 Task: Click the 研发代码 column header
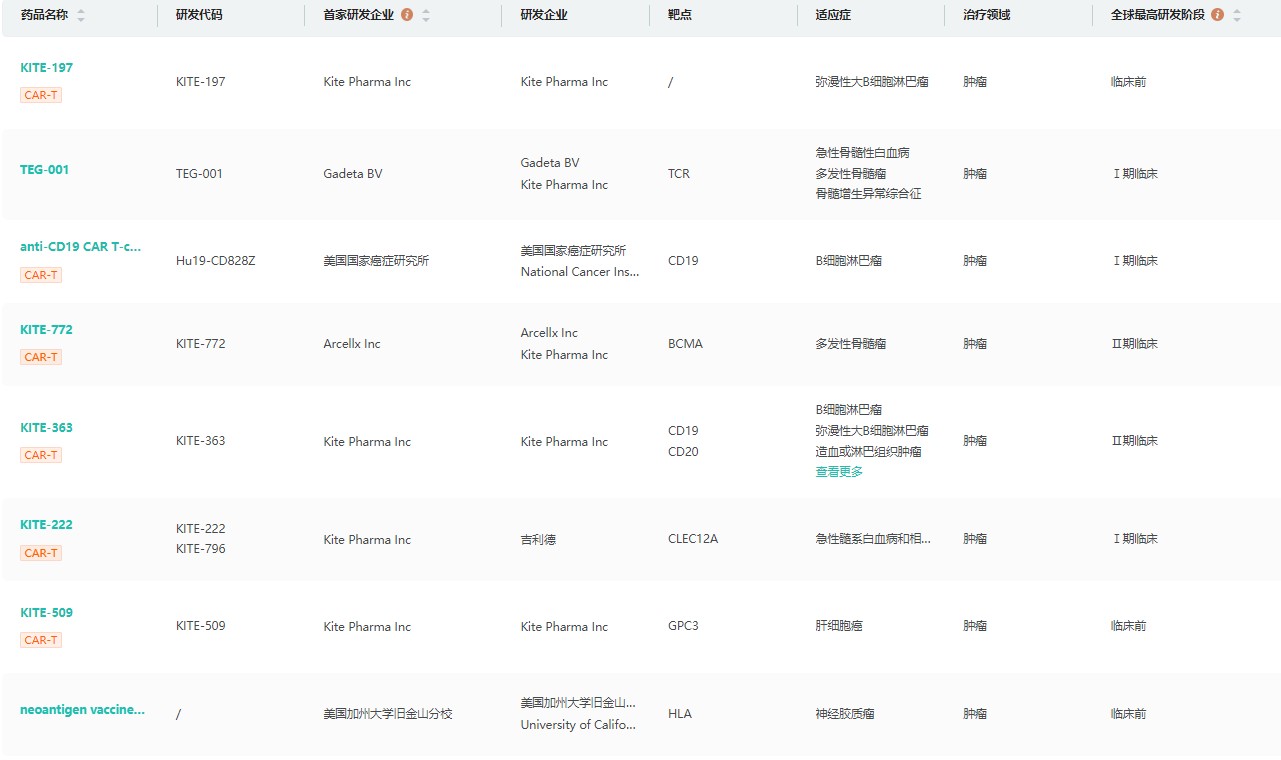tap(200, 15)
